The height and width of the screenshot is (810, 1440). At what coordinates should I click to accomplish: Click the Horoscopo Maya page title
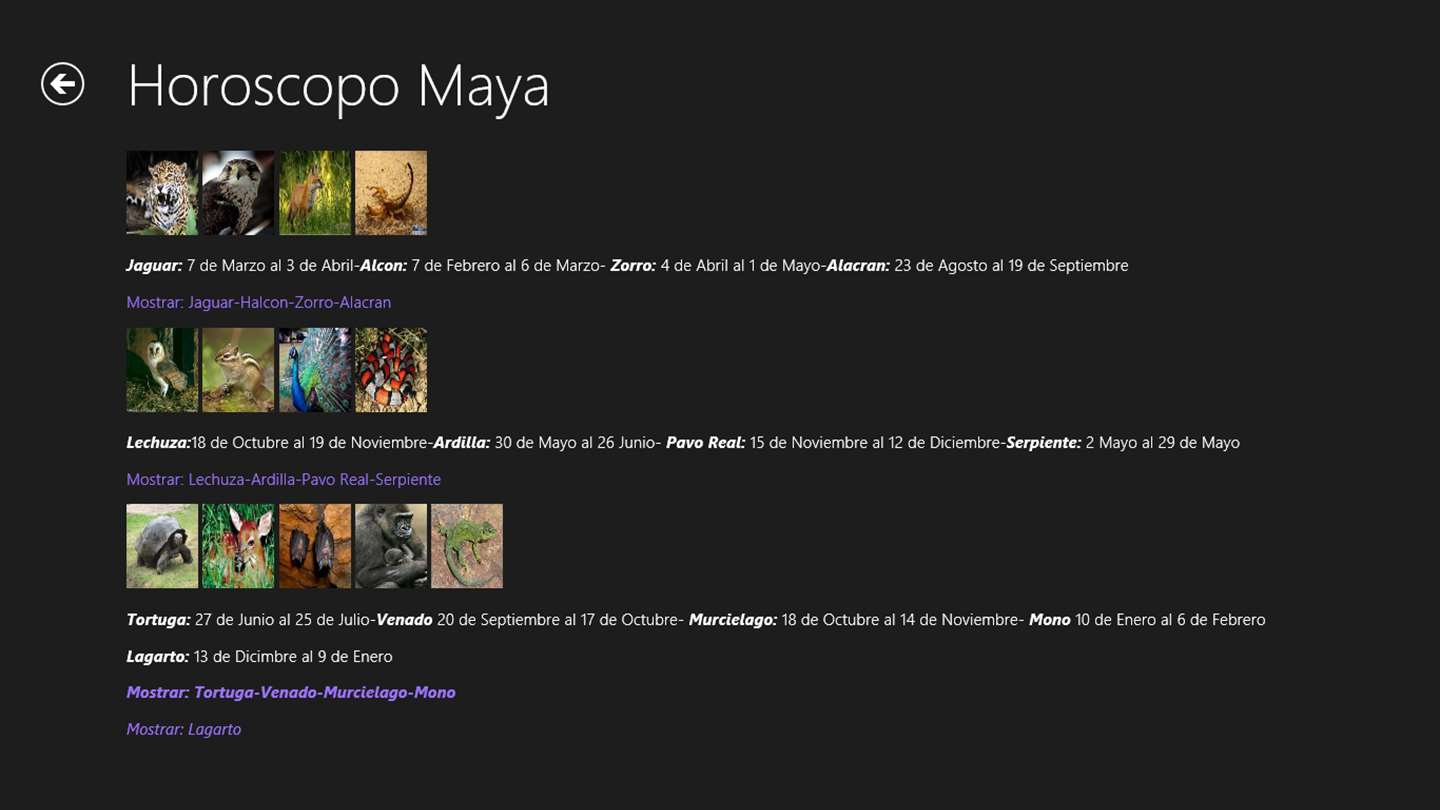(338, 86)
